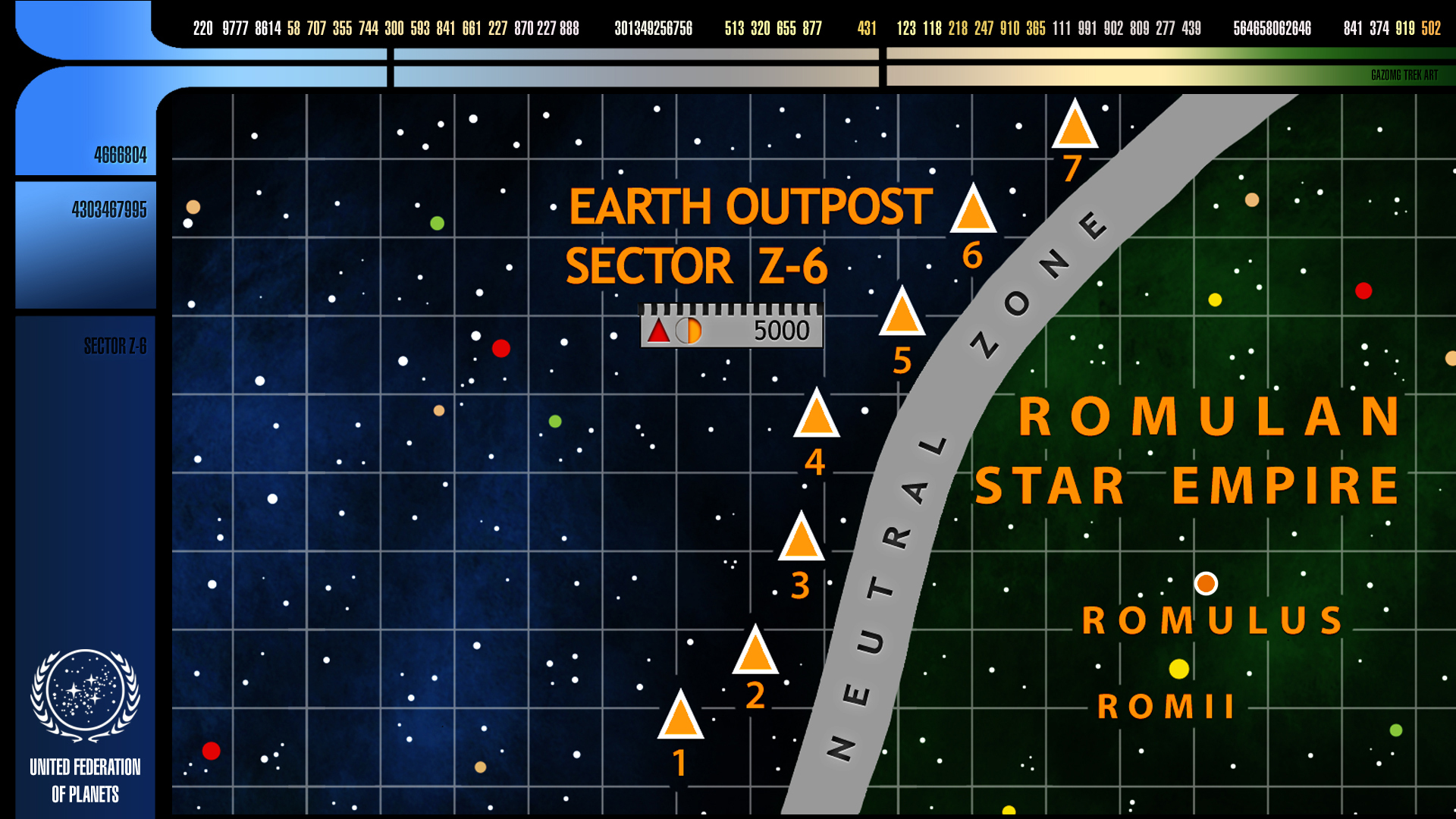Select the Earth Outpost 6 triangle marker
The image size is (1456, 819).
coord(973,209)
